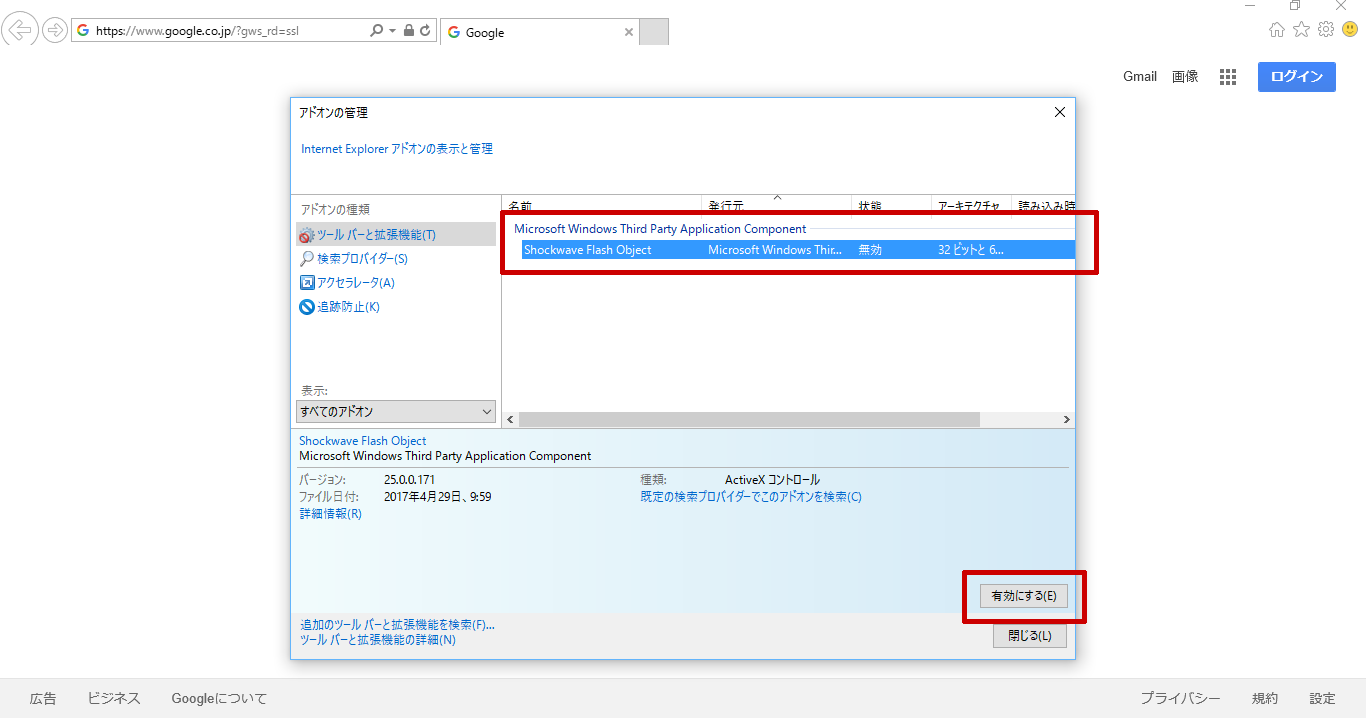Open the Google apps grid icon
1366x718 pixels.
(x=1228, y=77)
